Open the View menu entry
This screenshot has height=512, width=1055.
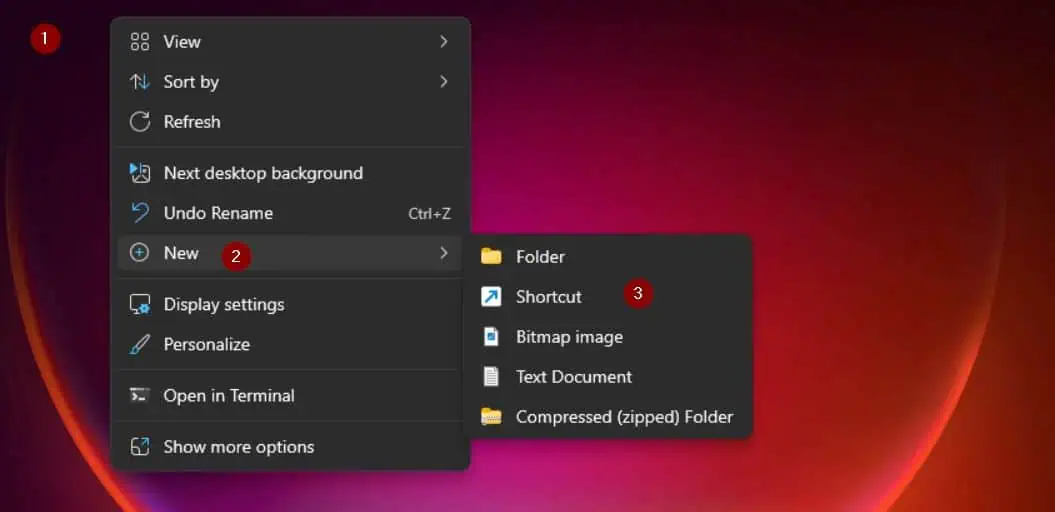point(290,42)
